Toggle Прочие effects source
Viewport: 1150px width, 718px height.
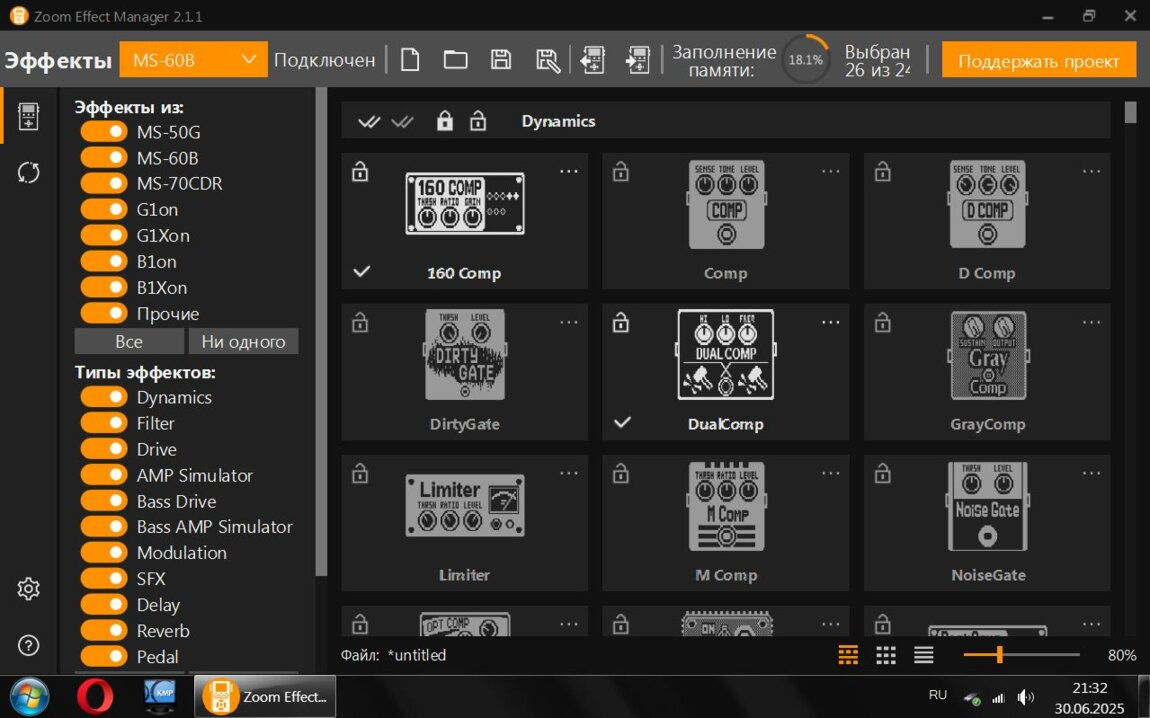[103, 313]
